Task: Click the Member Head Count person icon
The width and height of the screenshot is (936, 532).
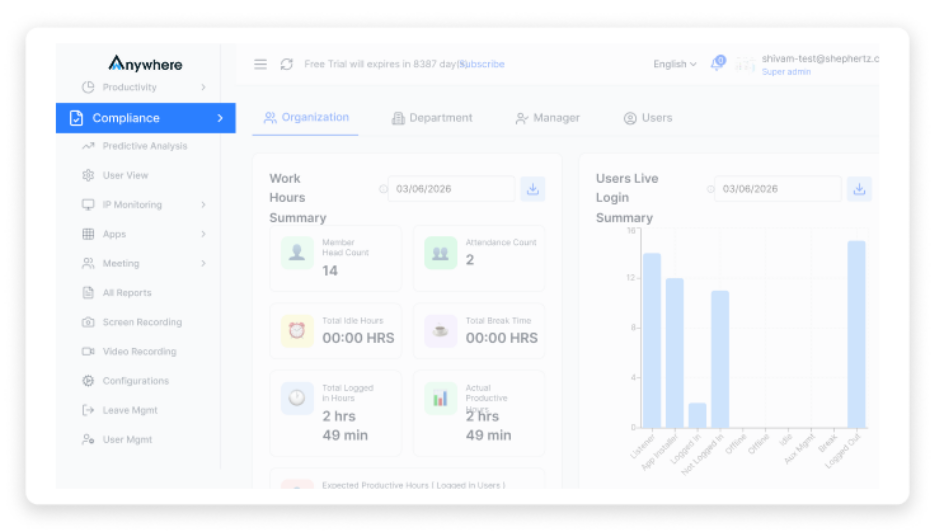Action: click(x=297, y=253)
